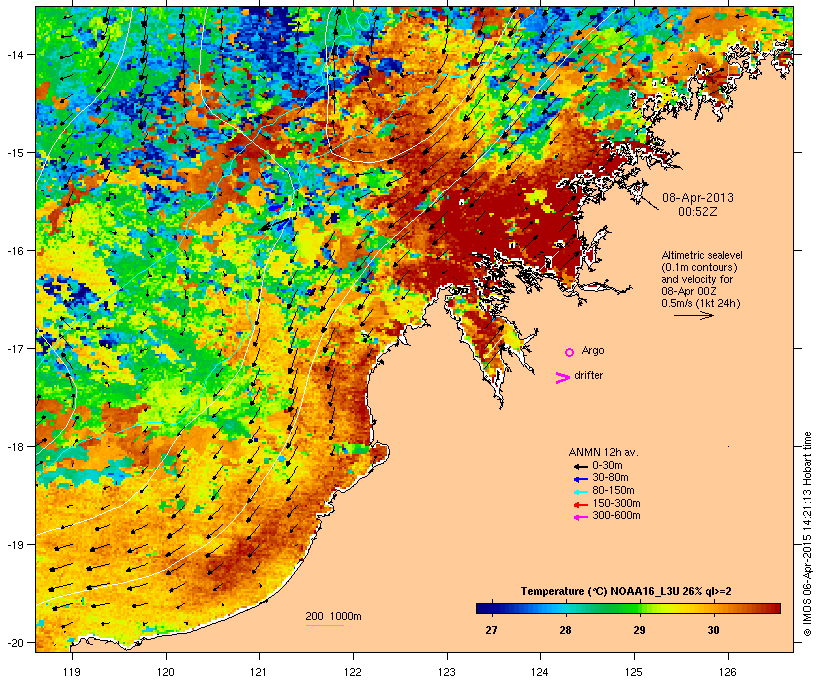Click the -17 latitude axis label
Viewport: 820px width, 680px height.
14,348
